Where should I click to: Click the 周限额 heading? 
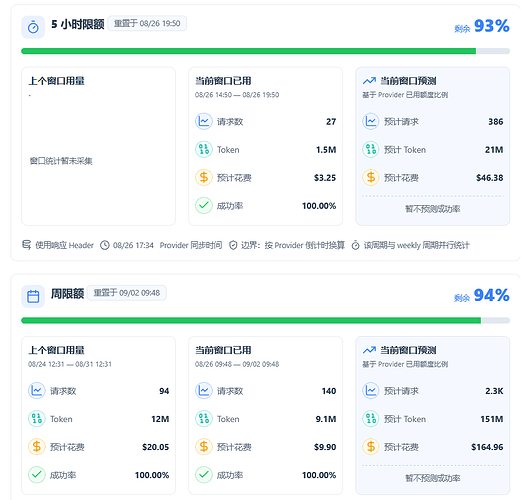point(67,294)
